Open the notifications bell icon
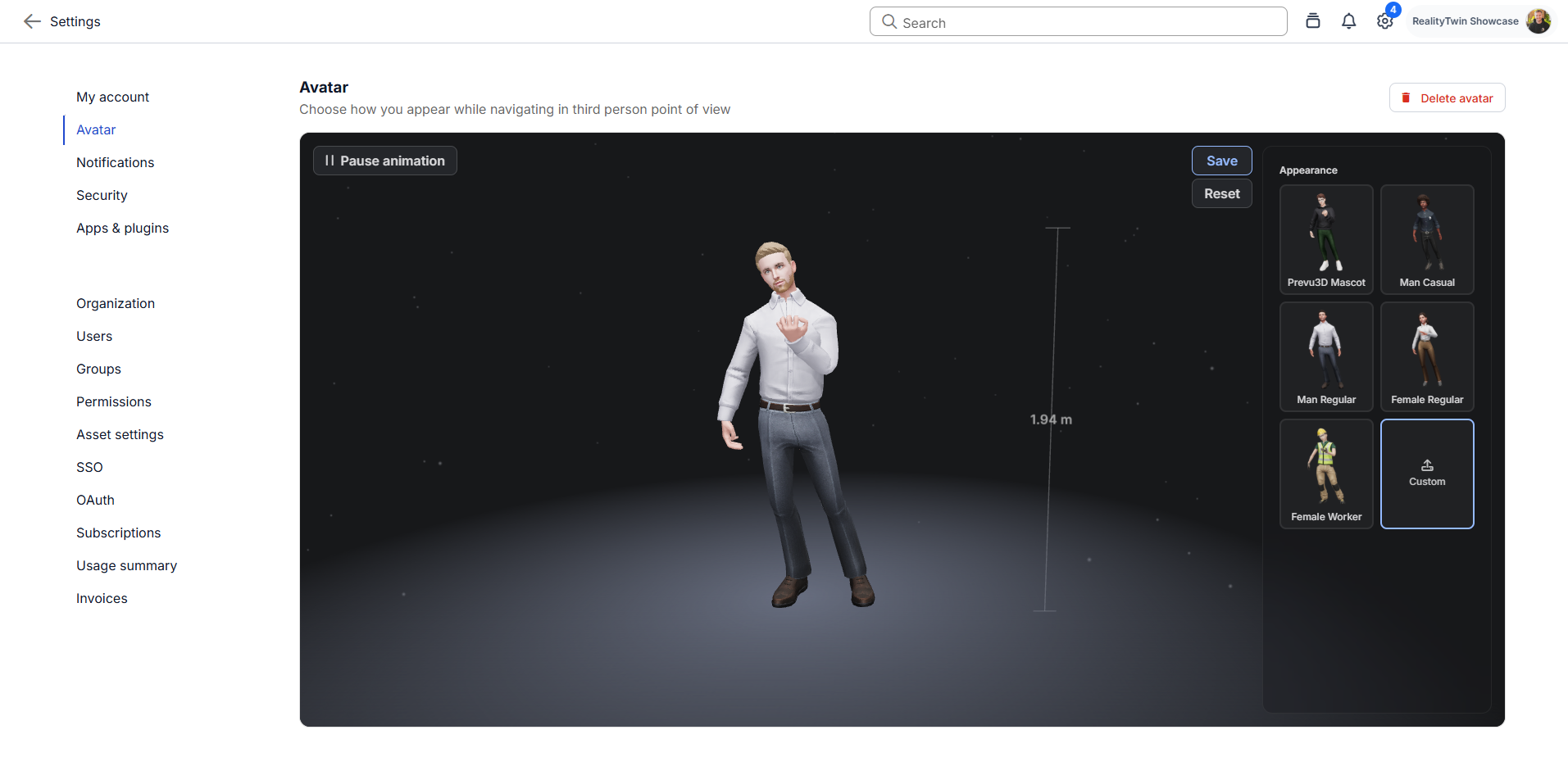The height and width of the screenshot is (766, 1568). tap(1348, 21)
